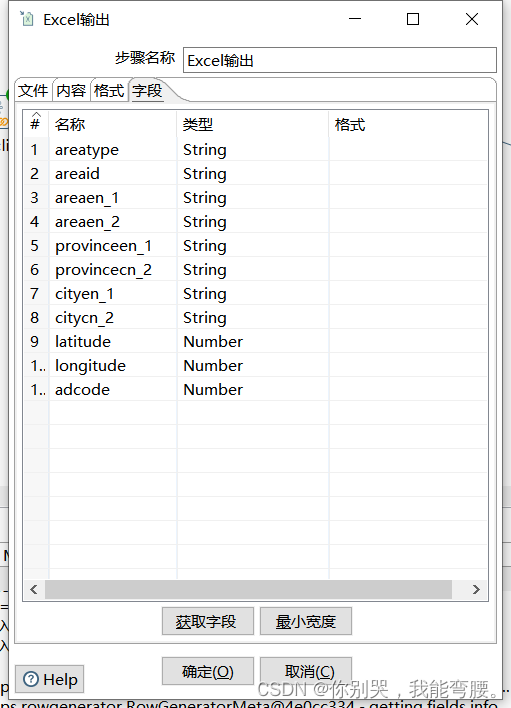The image size is (511, 708).
Task: Click the Help question mark icon
Action: 31,679
